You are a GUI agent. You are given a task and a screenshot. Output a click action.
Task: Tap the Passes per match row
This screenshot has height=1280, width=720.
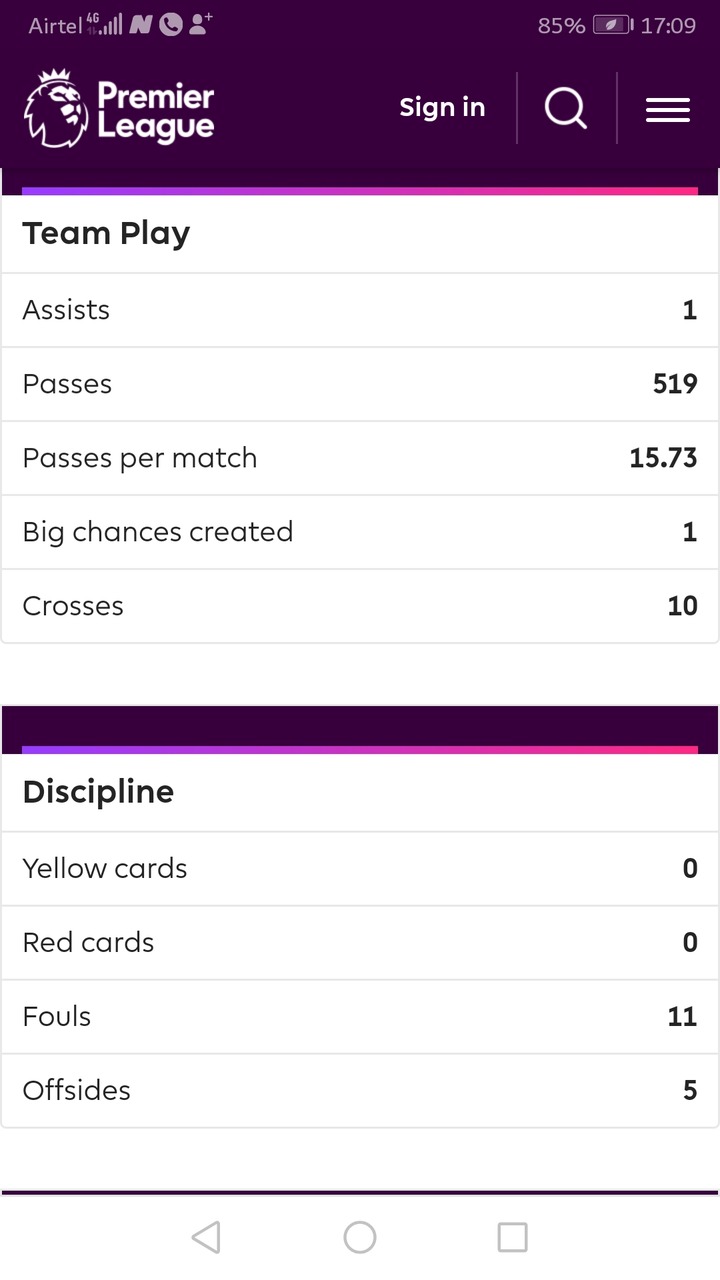point(360,458)
